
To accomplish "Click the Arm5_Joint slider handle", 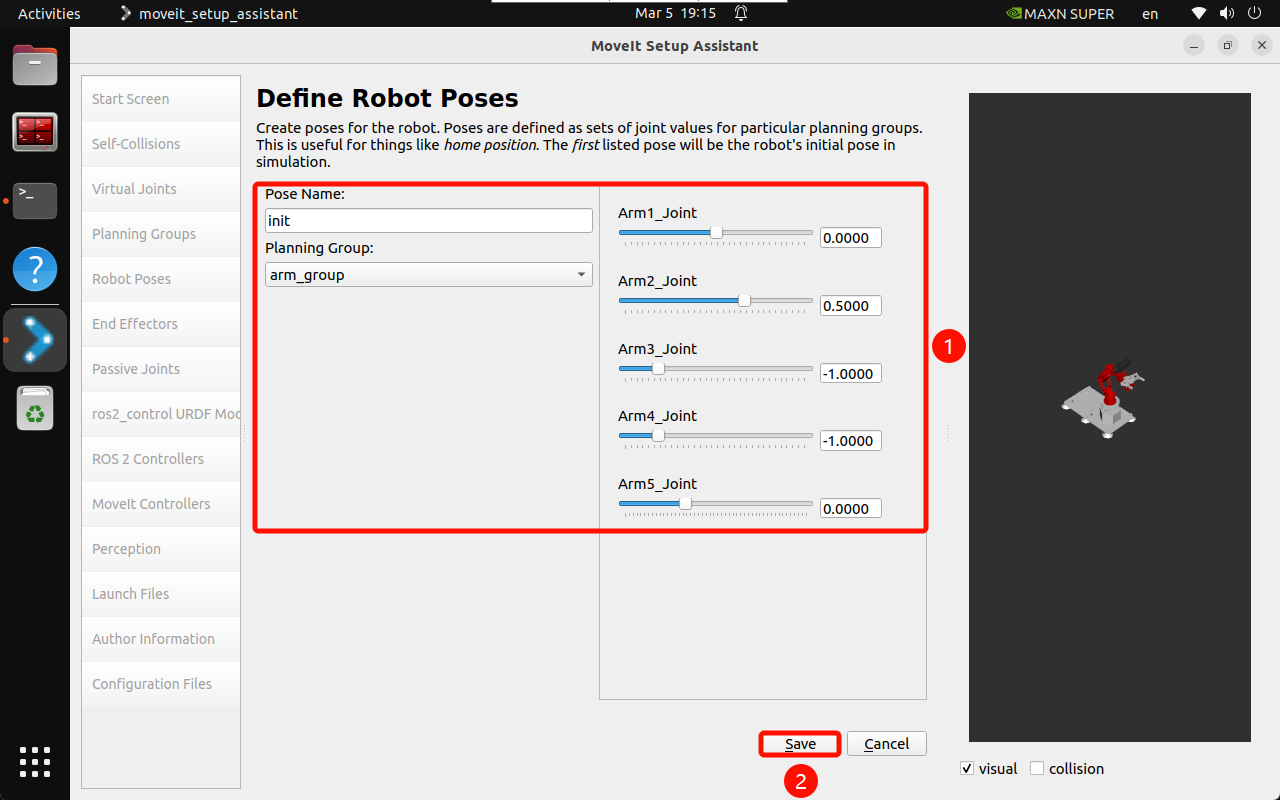I will (685, 503).
